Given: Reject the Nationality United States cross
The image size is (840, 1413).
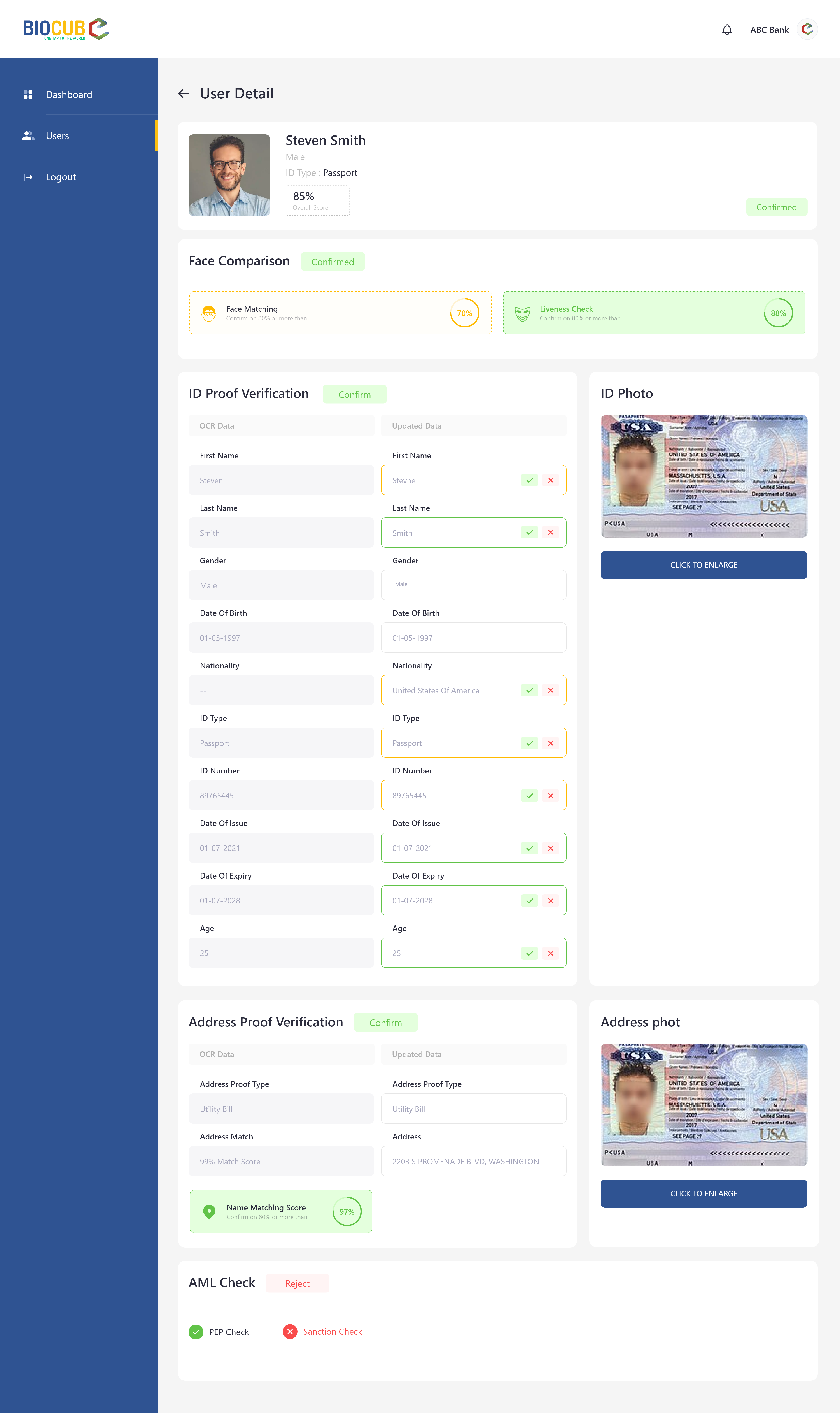Looking at the screenshot, I should point(551,690).
